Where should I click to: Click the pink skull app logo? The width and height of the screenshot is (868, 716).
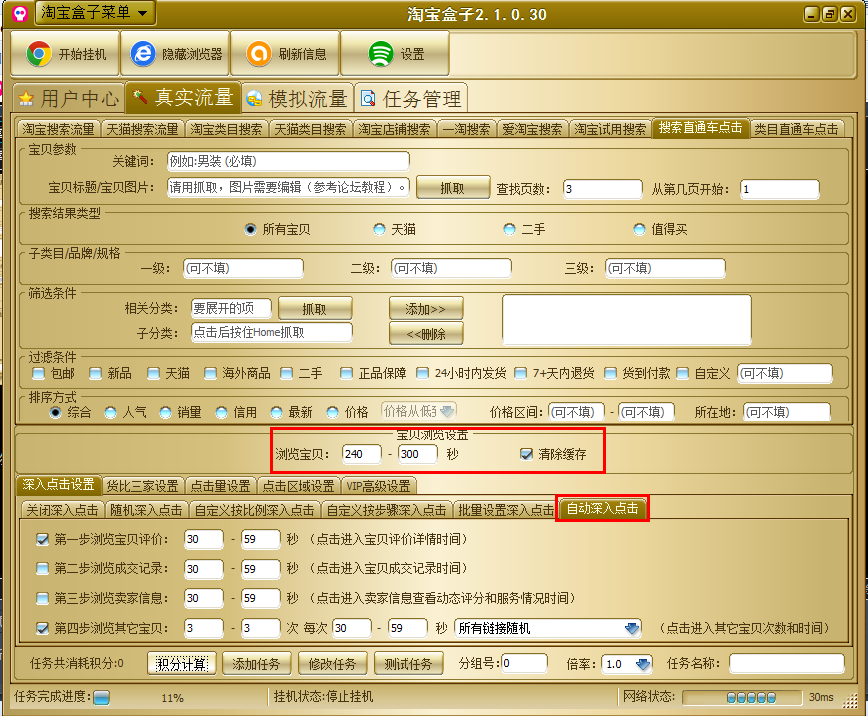[x=19, y=13]
